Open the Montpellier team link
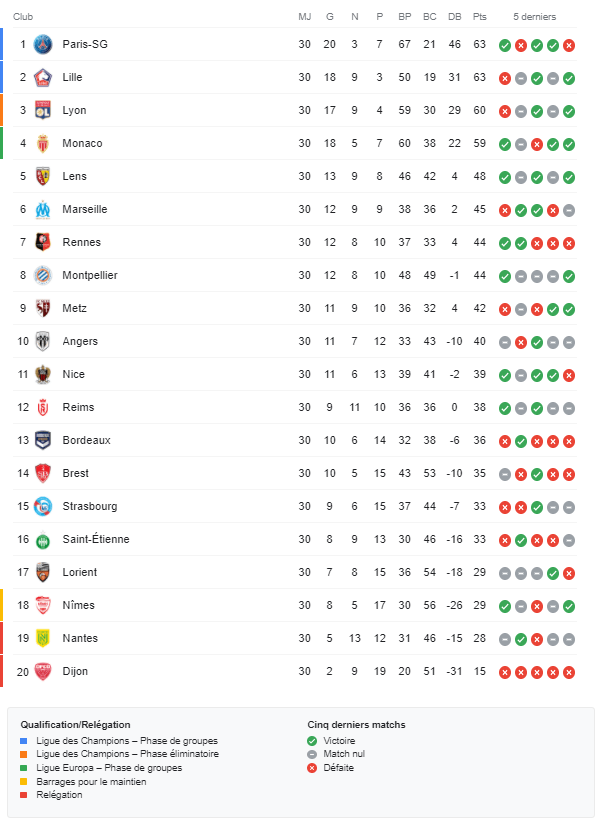 pyautogui.click(x=90, y=275)
